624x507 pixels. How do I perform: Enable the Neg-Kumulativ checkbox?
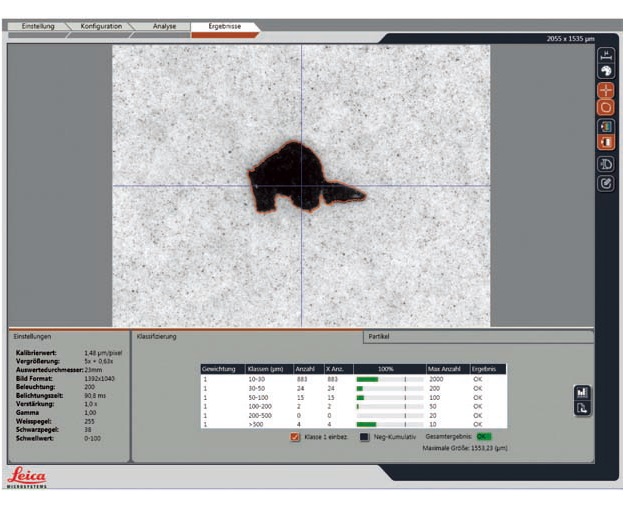pyautogui.click(x=364, y=437)
